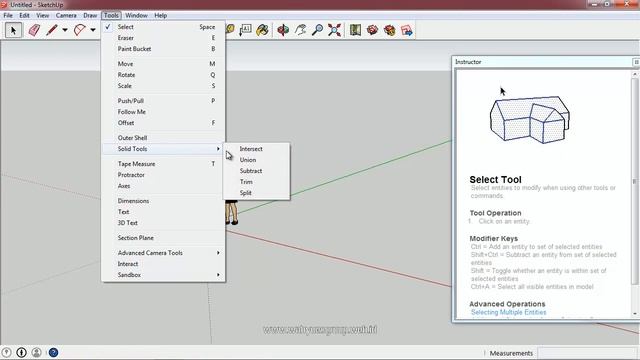
Task: Click the blue help status icon
Action: click(53, 352)
